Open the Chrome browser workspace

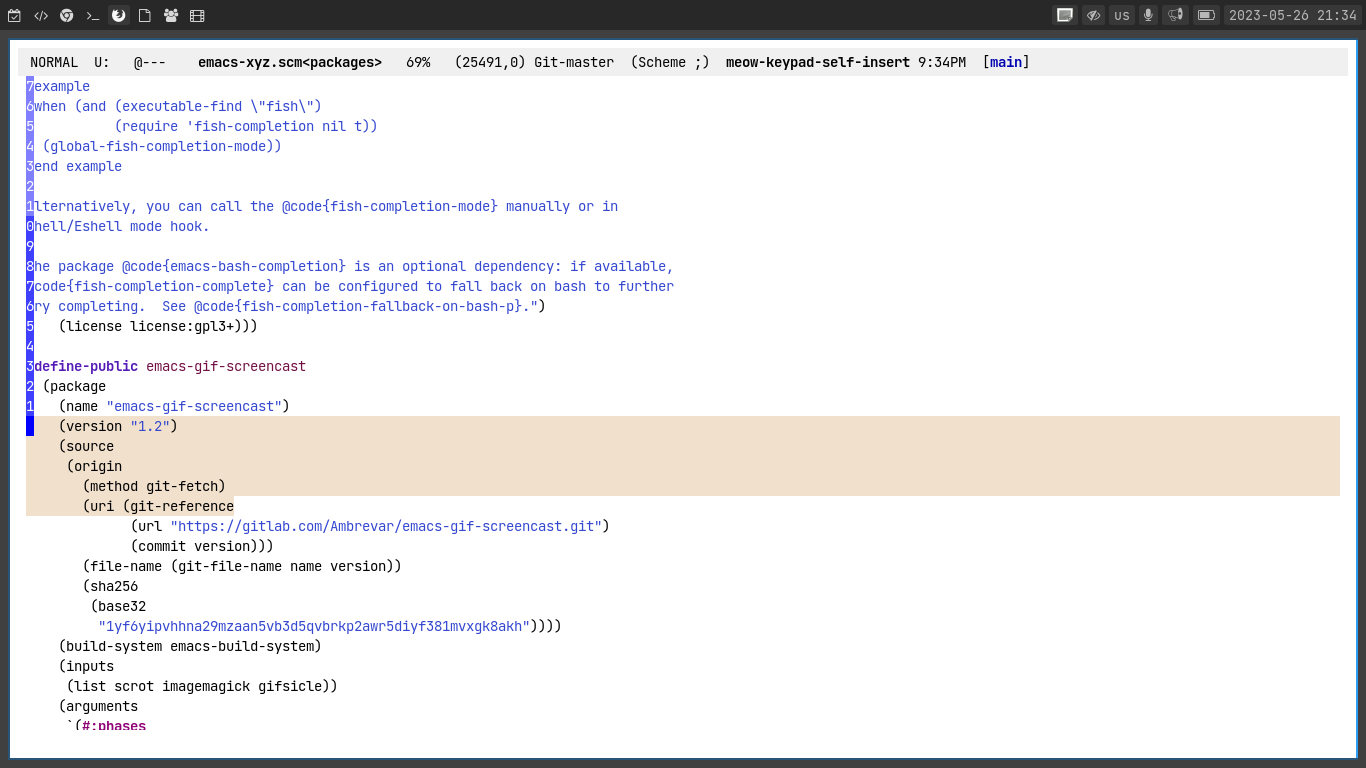pos(67,15)
